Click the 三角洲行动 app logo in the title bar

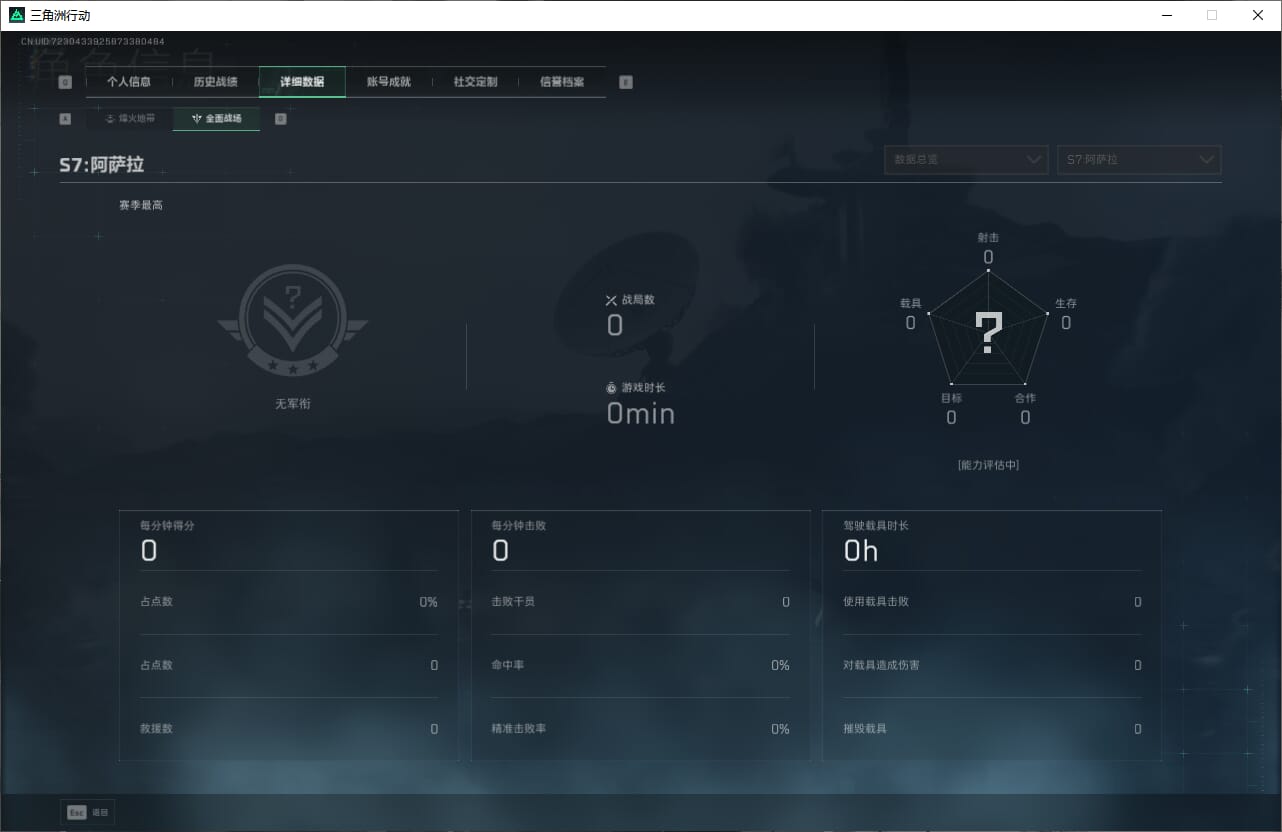click(x=16, y=15)
